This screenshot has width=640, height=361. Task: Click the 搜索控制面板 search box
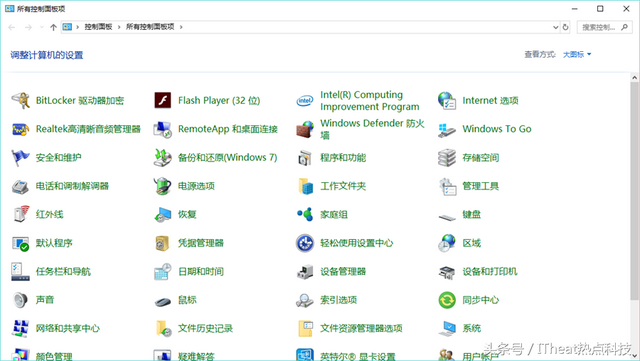coord(604,27)
